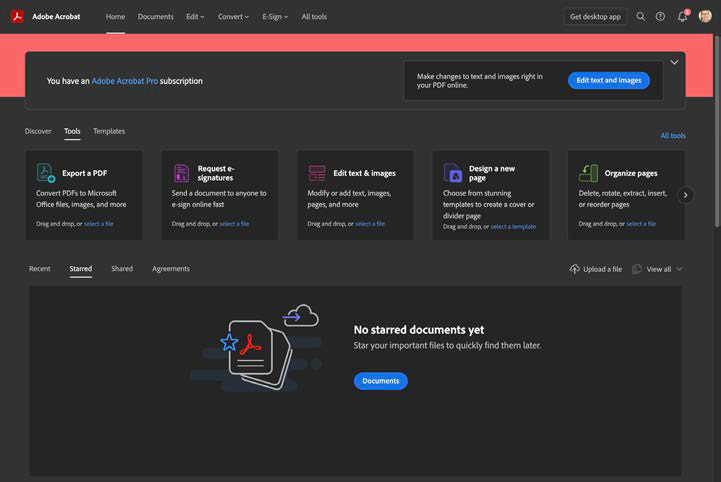721x482 pixels.
Task: Select the Tools tab
Action: click(x=72, y=131)
